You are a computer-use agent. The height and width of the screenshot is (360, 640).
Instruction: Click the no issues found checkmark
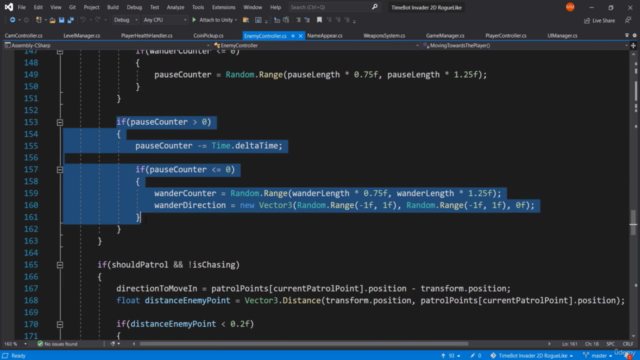tap(40, 344)
